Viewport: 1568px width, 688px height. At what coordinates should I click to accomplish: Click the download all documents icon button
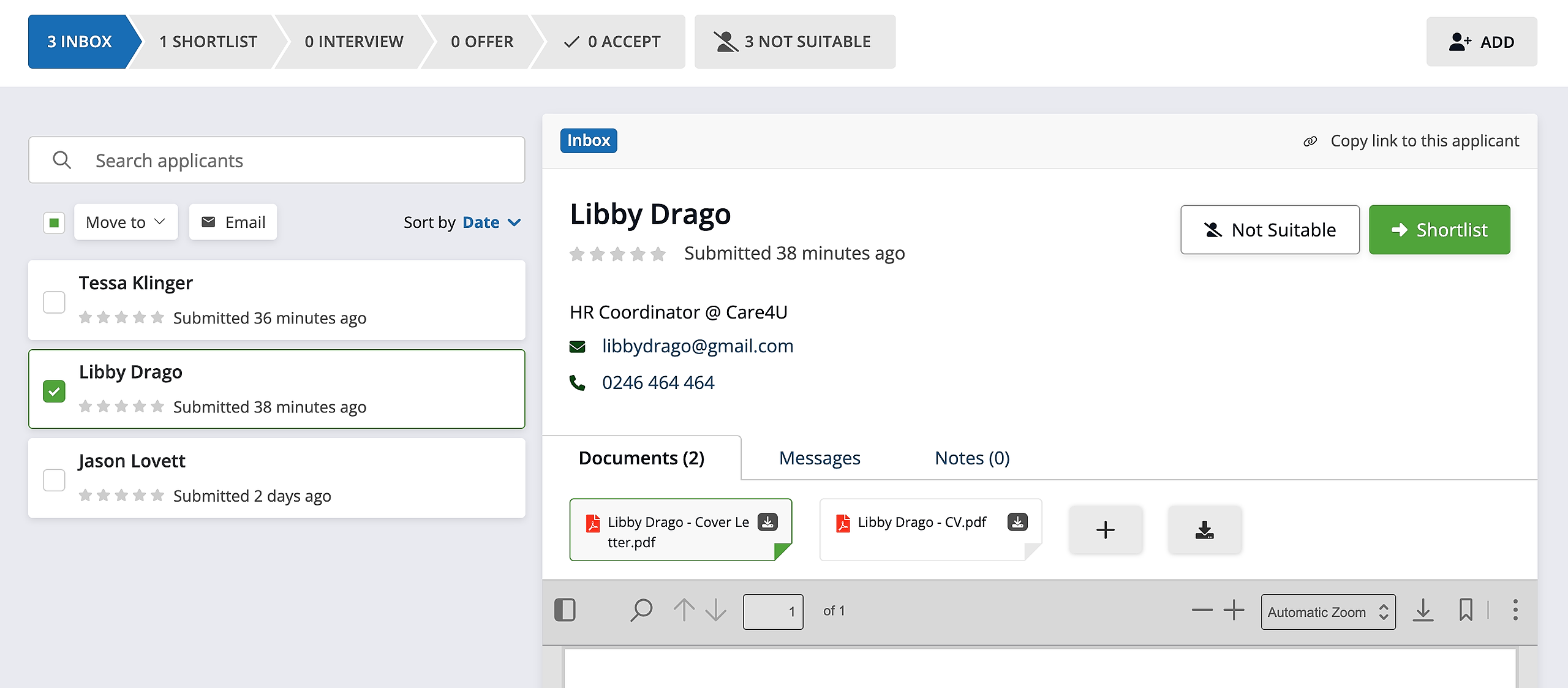pos(1204,530)
